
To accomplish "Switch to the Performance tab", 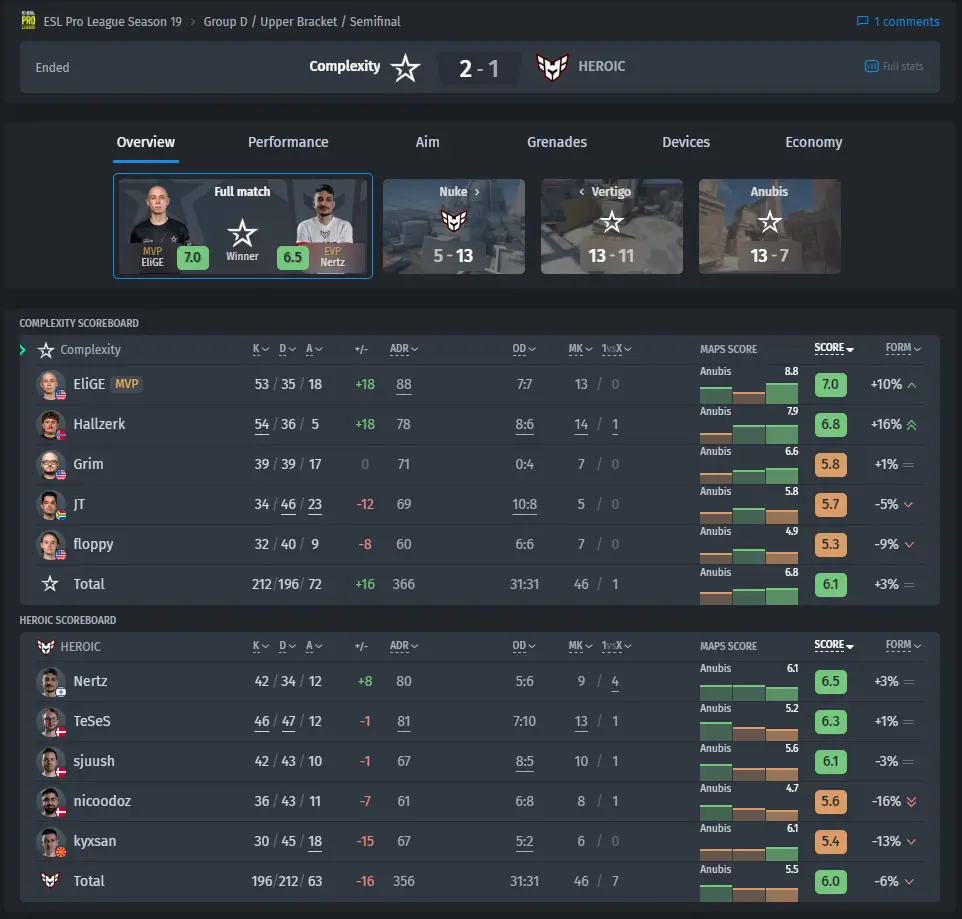I will pos(288,142).
